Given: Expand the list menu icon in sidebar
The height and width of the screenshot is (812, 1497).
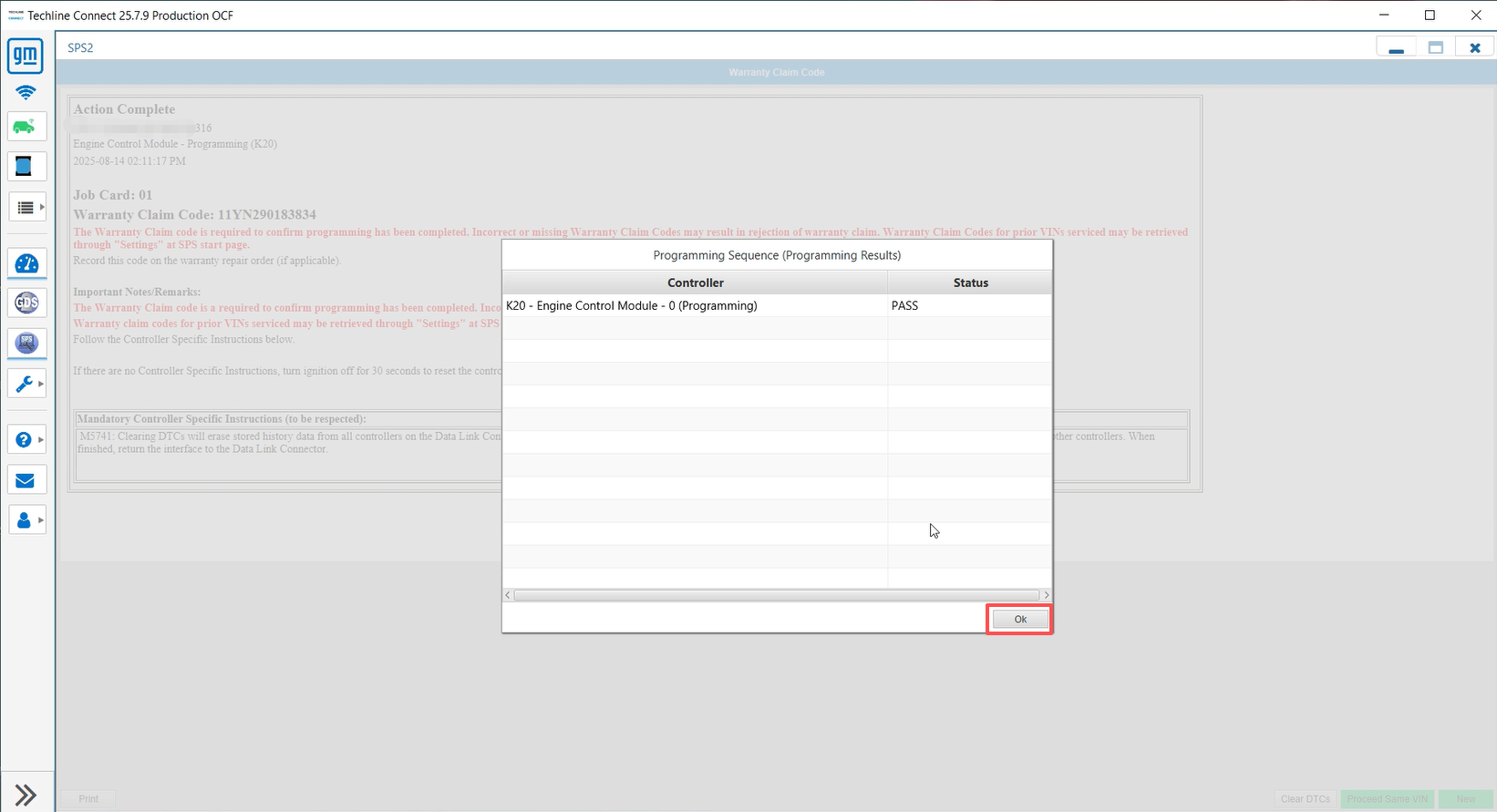Looking at the screenshot, I should click(26, 208).
